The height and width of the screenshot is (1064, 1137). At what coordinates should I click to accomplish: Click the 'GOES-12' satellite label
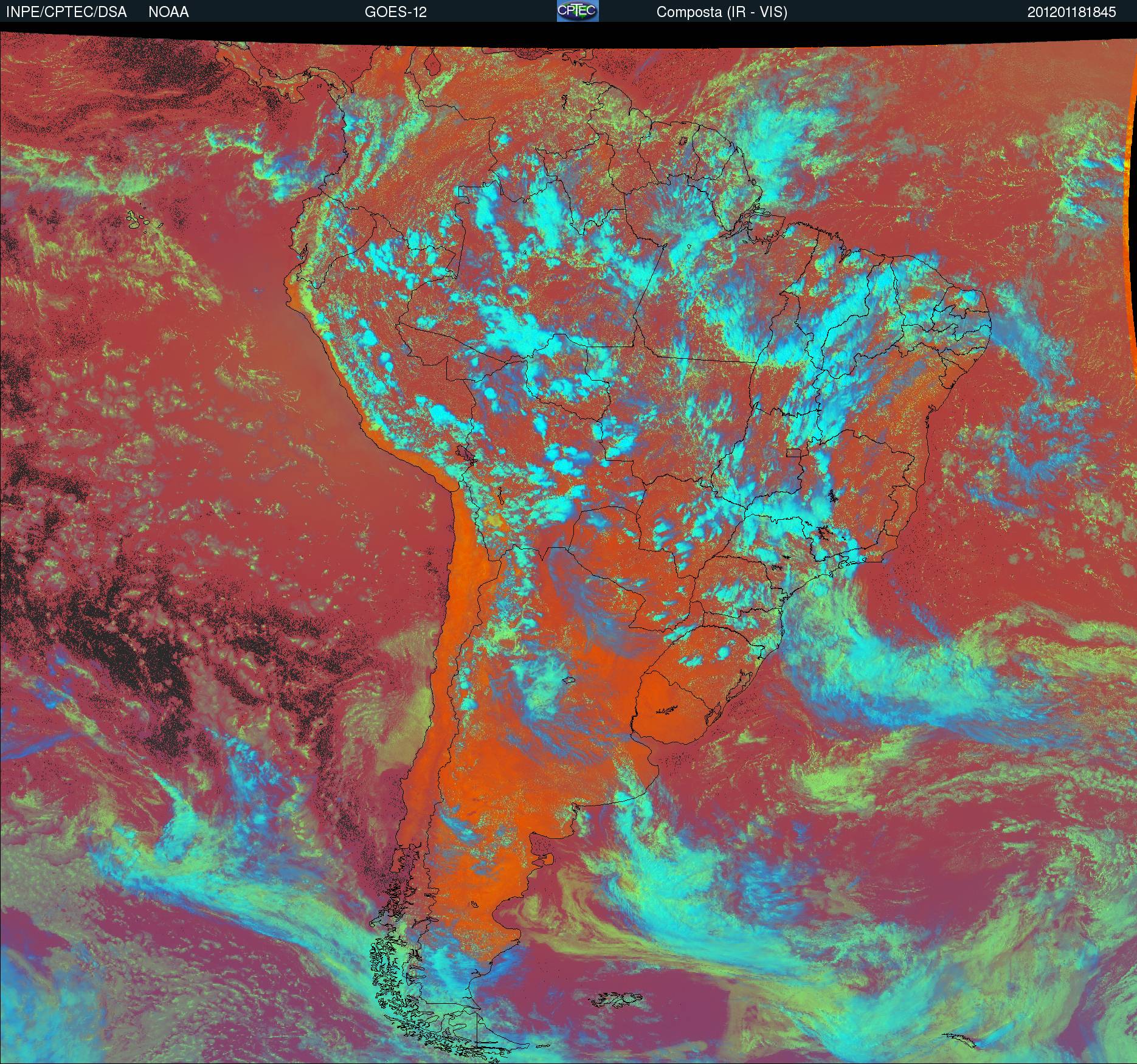point(396,12)
